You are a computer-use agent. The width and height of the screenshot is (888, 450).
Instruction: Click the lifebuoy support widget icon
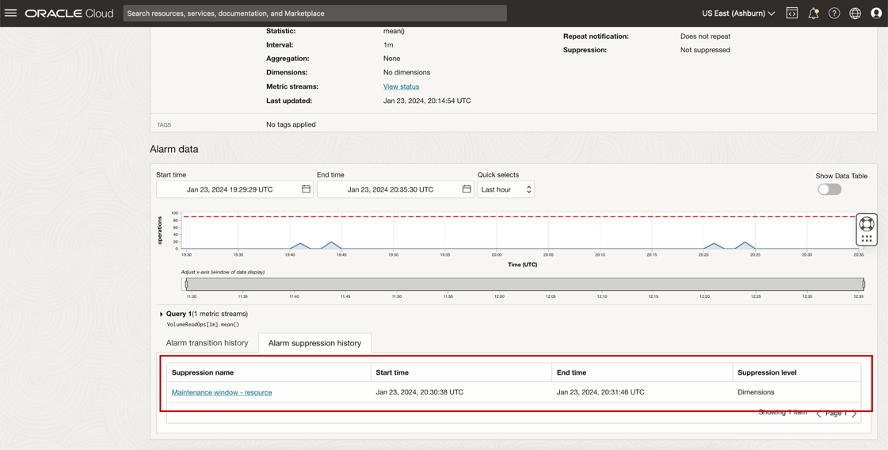[866, 223]
